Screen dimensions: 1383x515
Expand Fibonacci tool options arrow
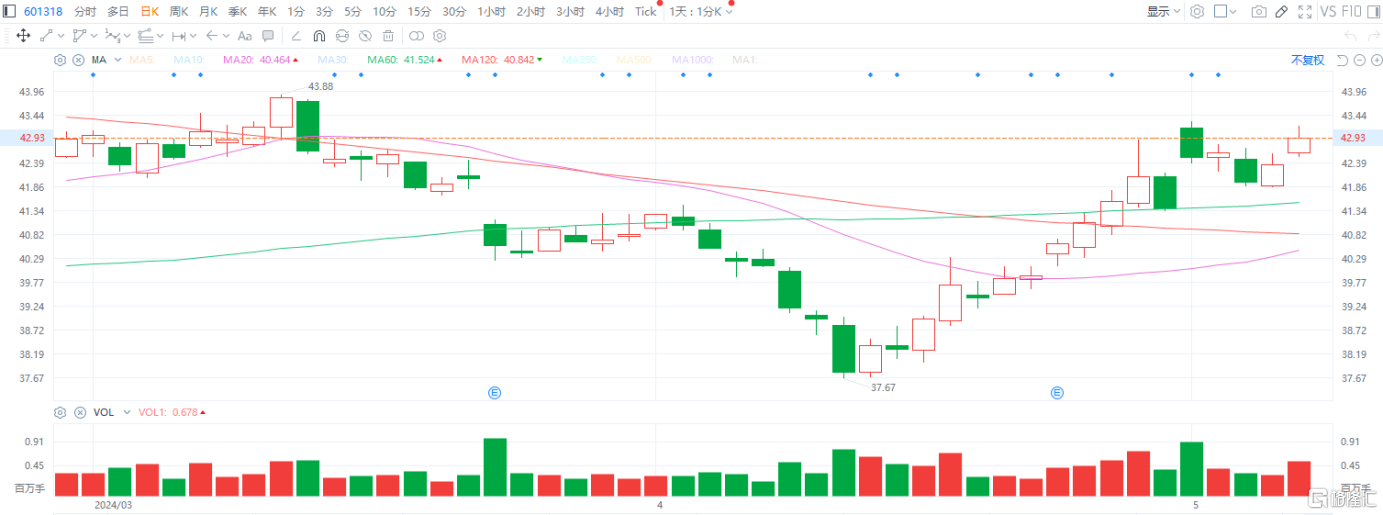coord(160,36)
